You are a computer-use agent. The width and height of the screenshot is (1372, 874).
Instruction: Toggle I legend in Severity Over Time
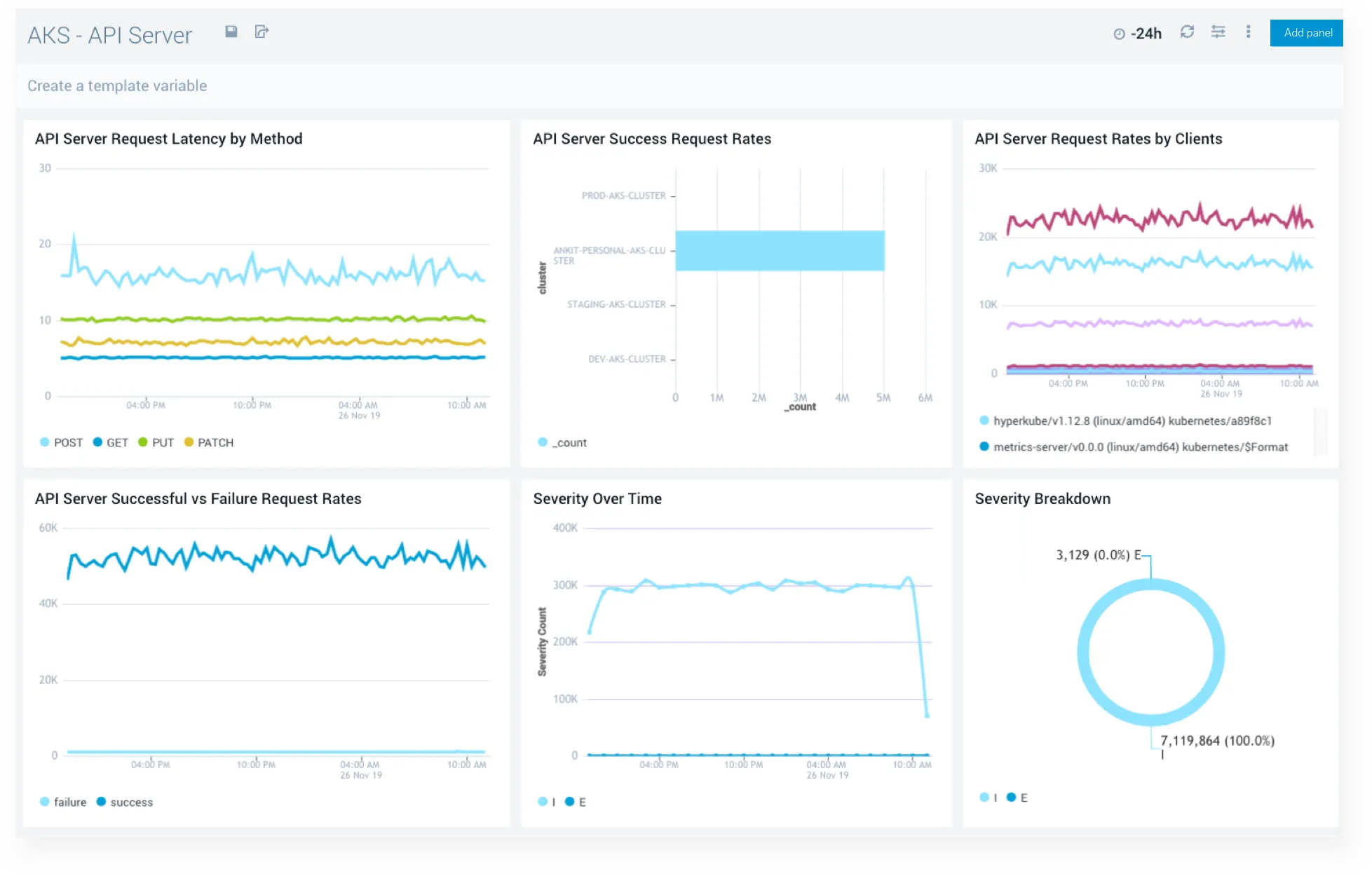547,802
